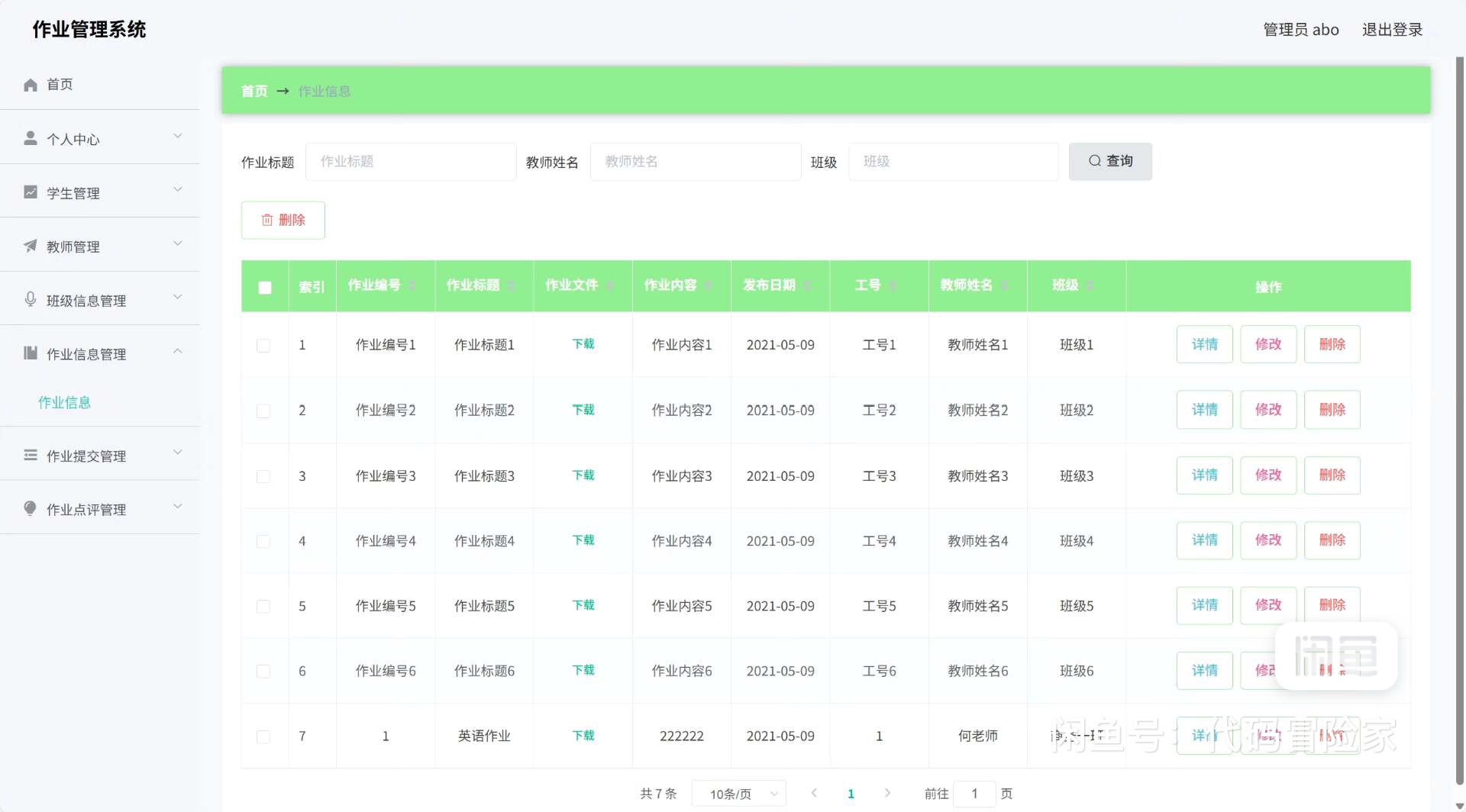
Task: Click the list icon beside 作业提交管理
Action: click(31, 455)
